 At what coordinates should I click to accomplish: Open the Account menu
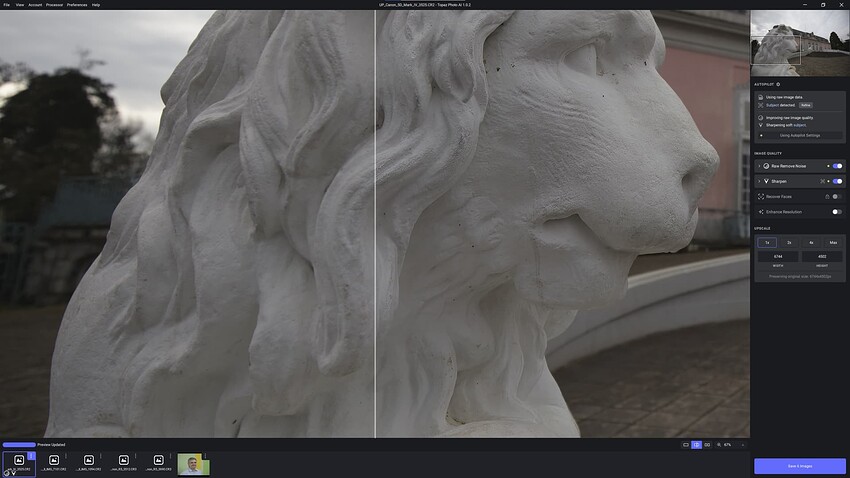tap(35, 4)
